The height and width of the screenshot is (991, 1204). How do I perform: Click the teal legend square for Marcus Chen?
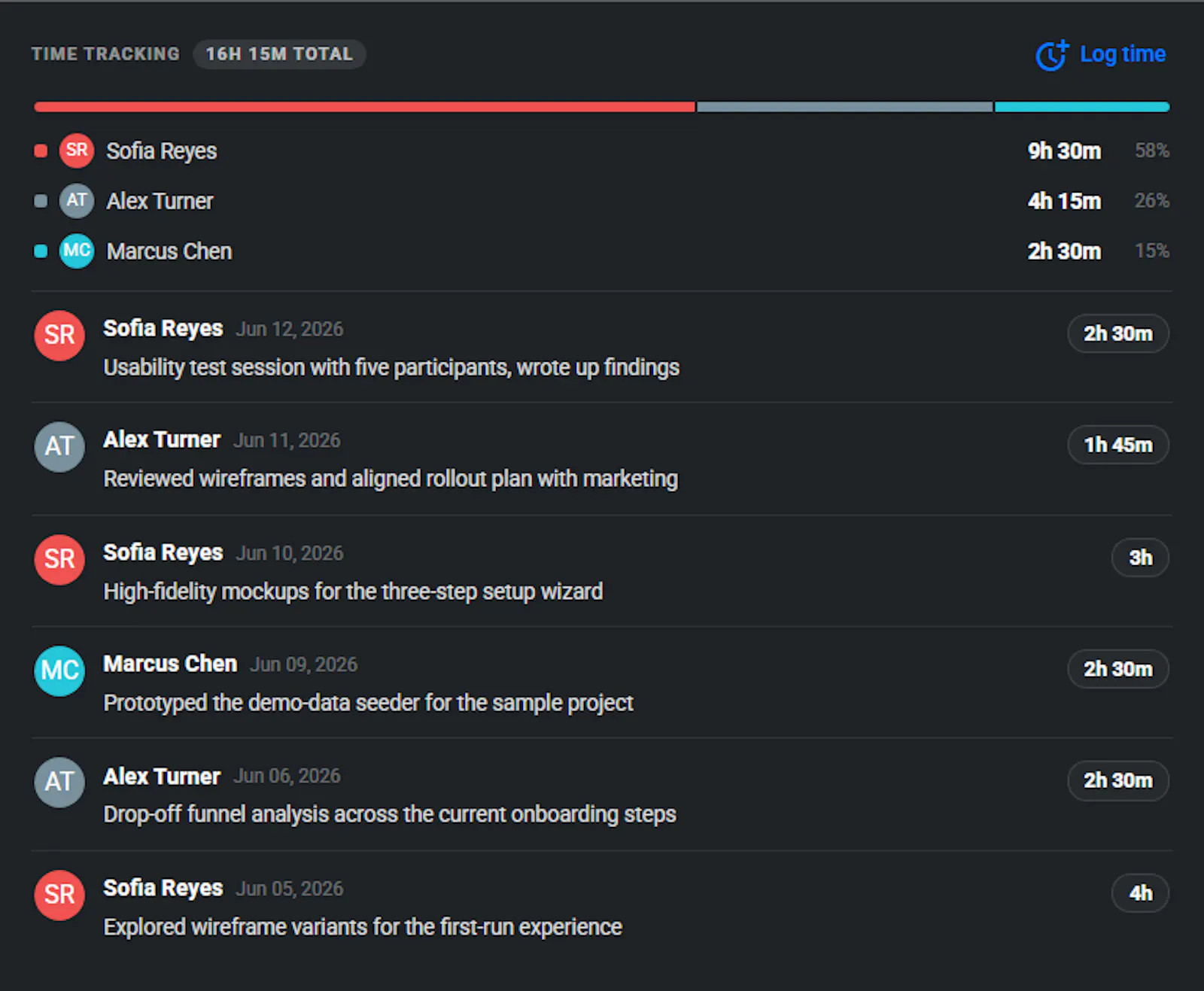click(x=41, y=251)
